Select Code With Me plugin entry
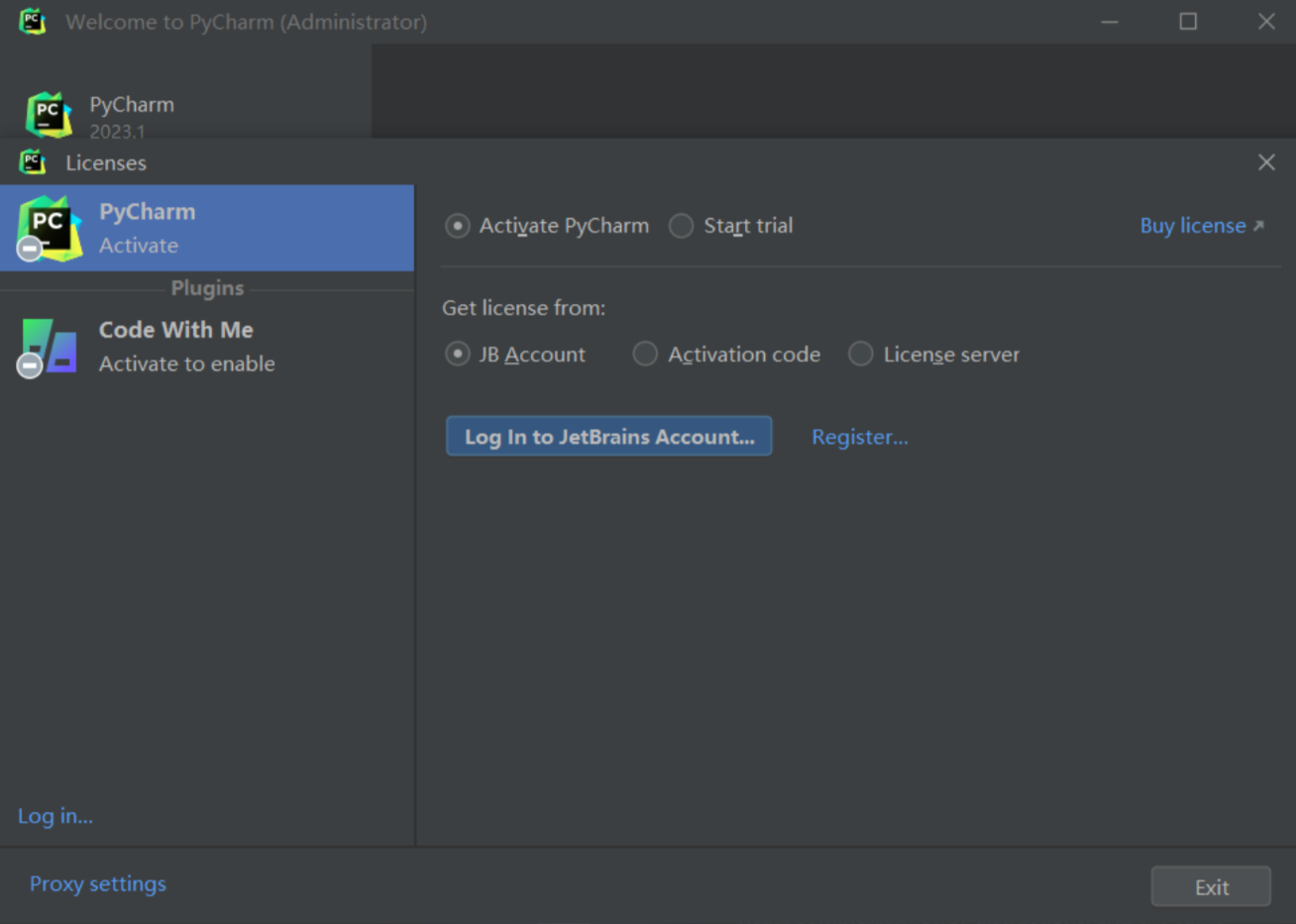This screenshot has height=924, width=1296. (208, 347)
